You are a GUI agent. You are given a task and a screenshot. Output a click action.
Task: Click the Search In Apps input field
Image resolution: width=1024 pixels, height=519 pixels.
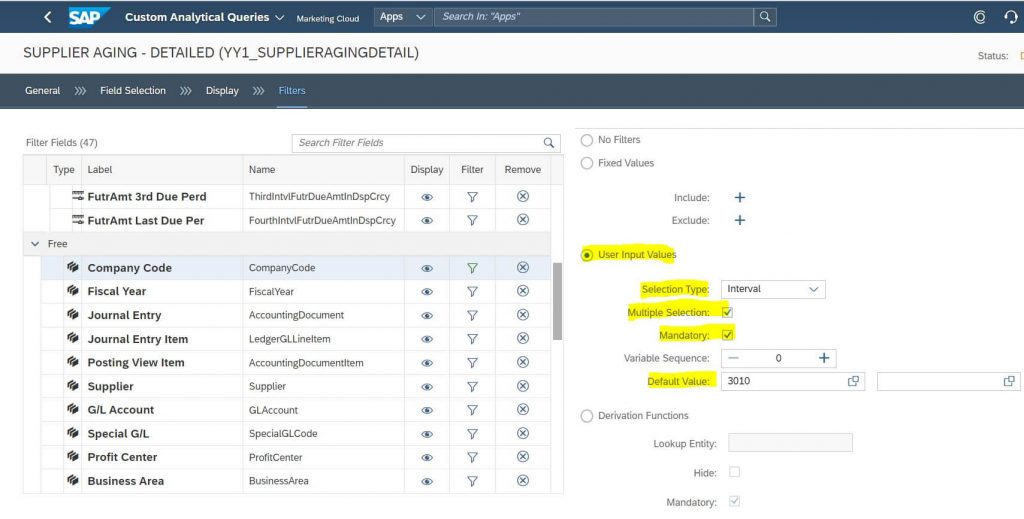tap(594, 17)
